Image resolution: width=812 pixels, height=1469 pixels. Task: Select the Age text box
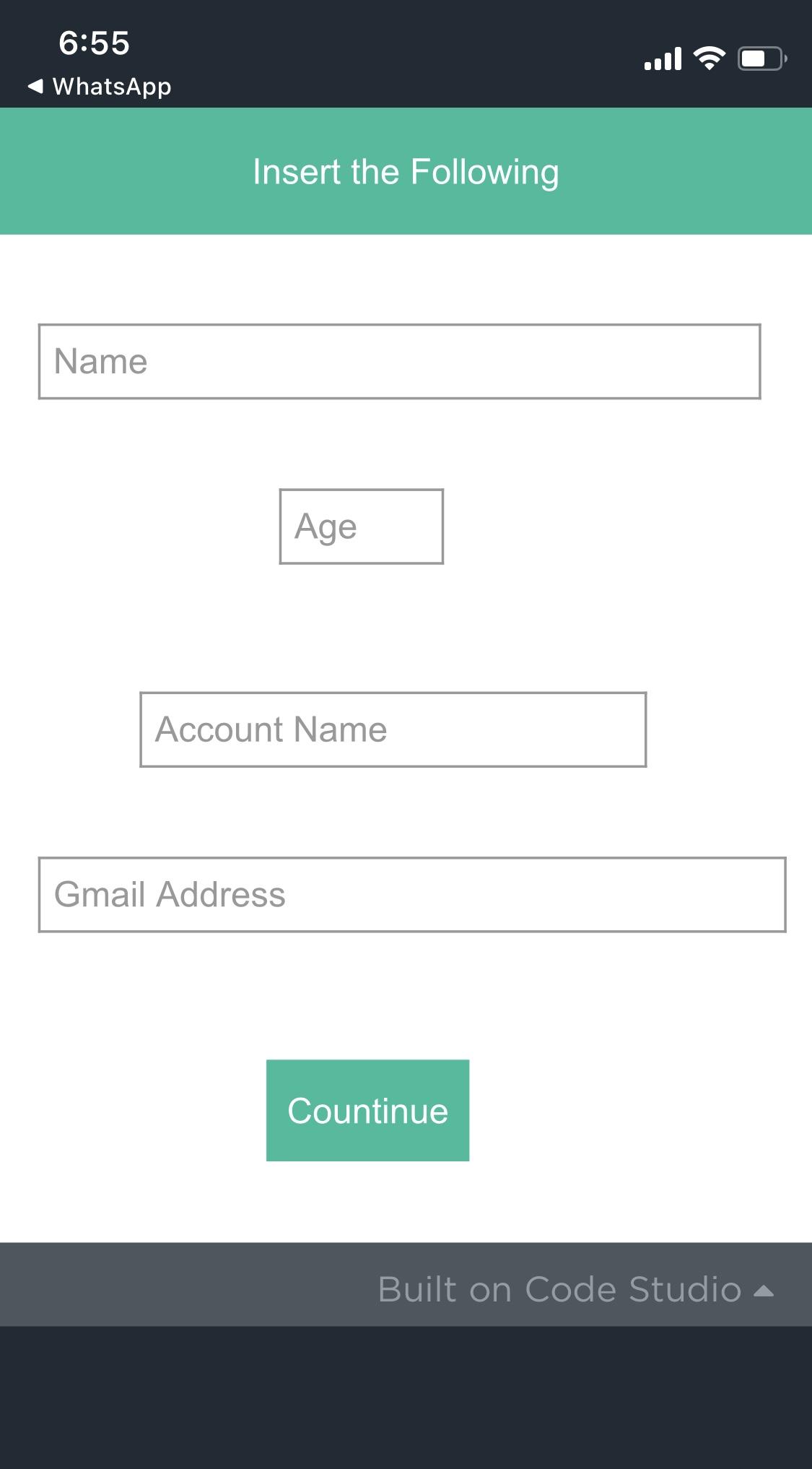[x=361, y=526]
